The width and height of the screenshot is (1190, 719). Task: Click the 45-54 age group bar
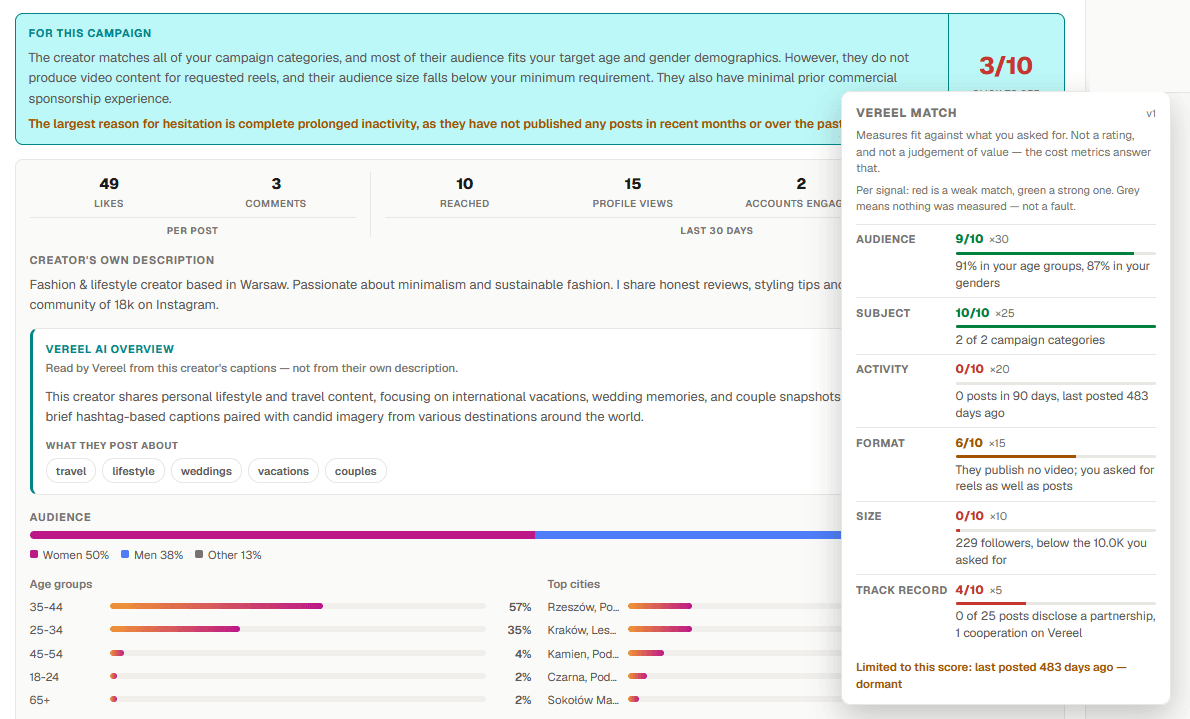(x=298, y=653)
